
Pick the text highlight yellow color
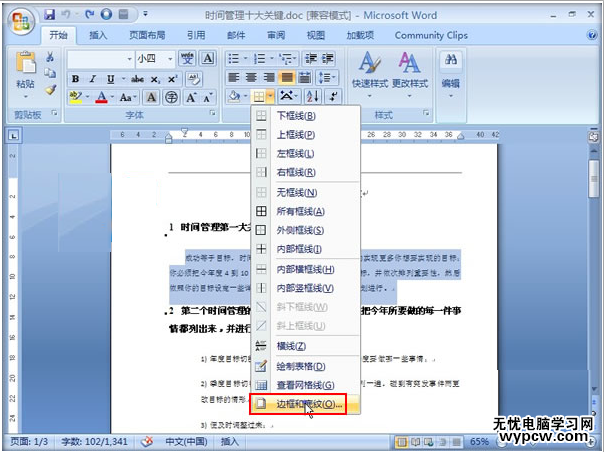coord(76,97)
